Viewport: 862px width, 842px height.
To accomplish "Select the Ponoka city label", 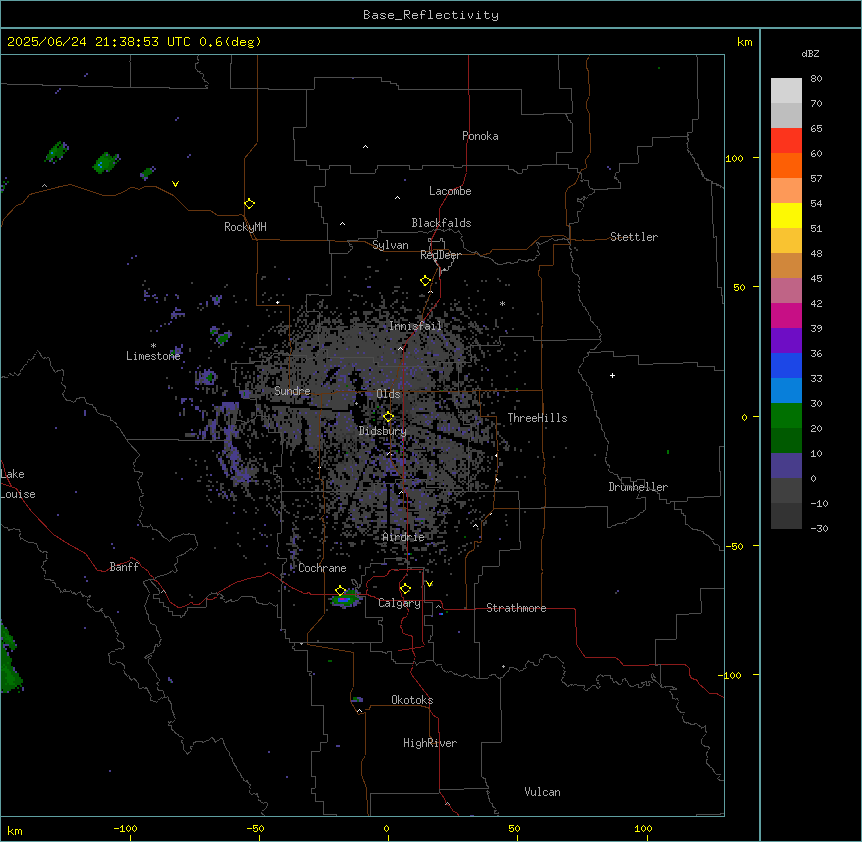I will click(x=480, y=136).
